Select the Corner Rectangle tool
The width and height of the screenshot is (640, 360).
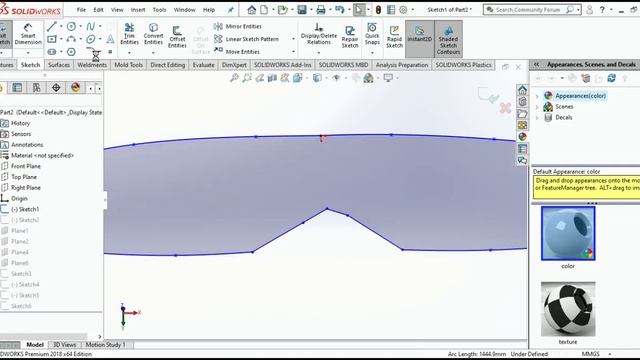(x=51, y=39)
